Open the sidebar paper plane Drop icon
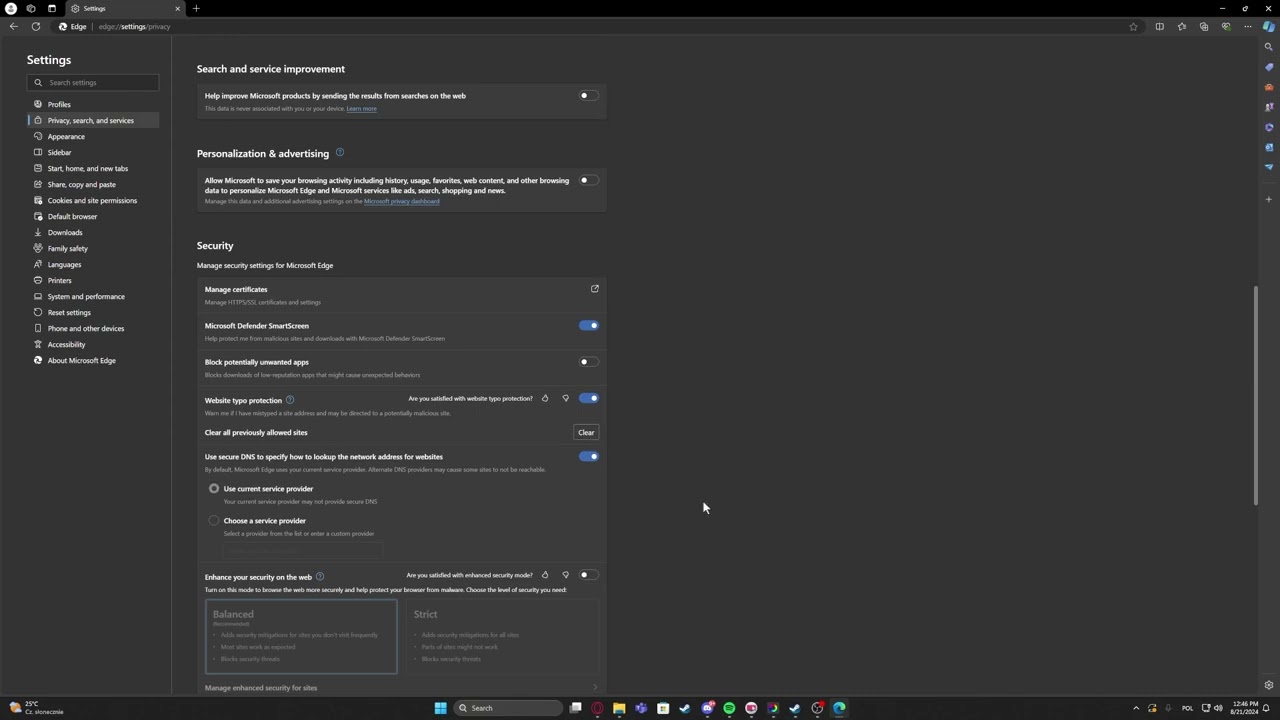This screenshot has height=720, width=1280. 1269,167
